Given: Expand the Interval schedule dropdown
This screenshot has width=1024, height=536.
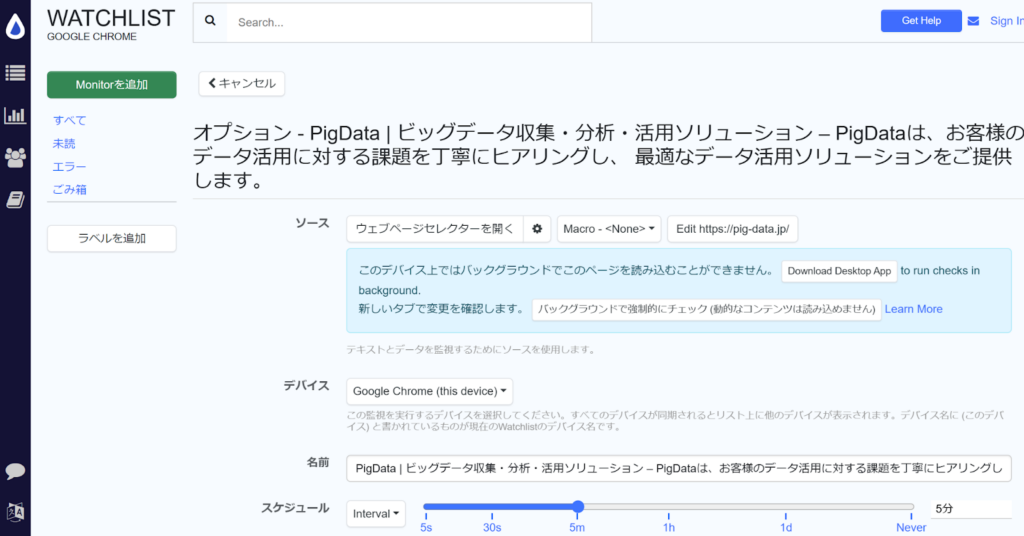Looking at the screenshot, I should 376,514.
